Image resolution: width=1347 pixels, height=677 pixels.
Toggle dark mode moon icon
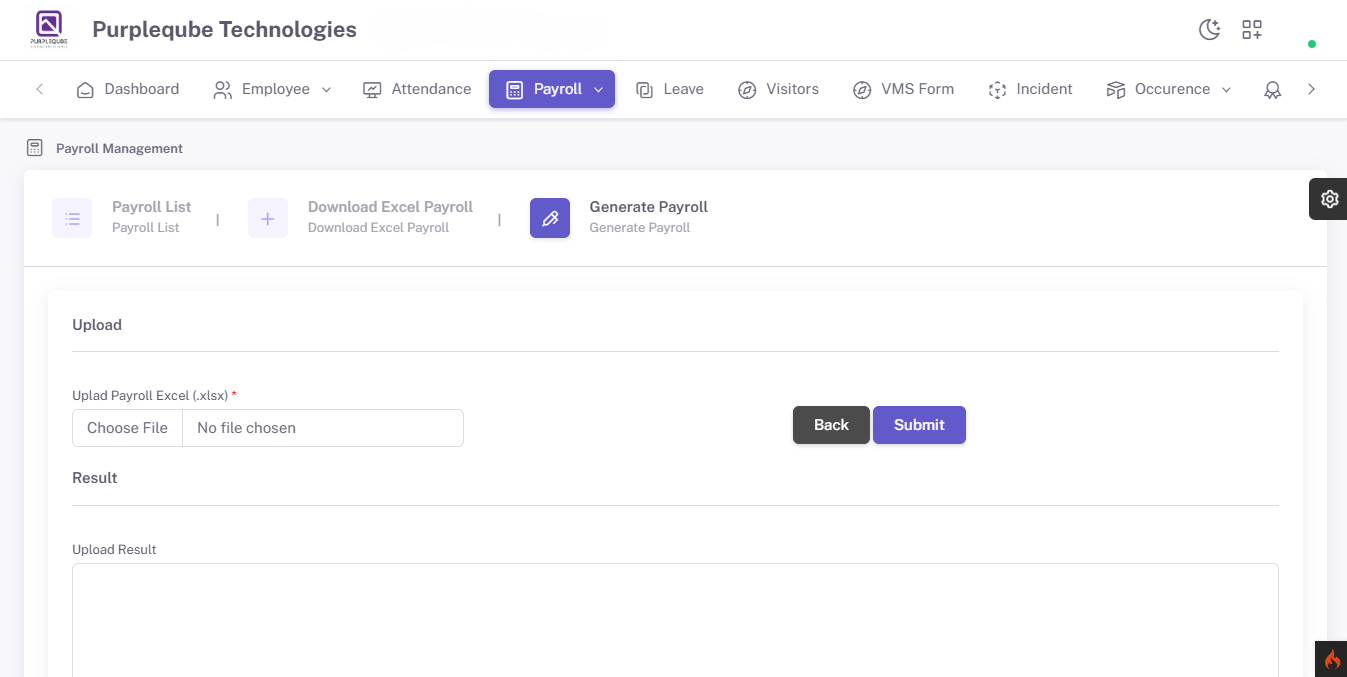(1210, 30)
